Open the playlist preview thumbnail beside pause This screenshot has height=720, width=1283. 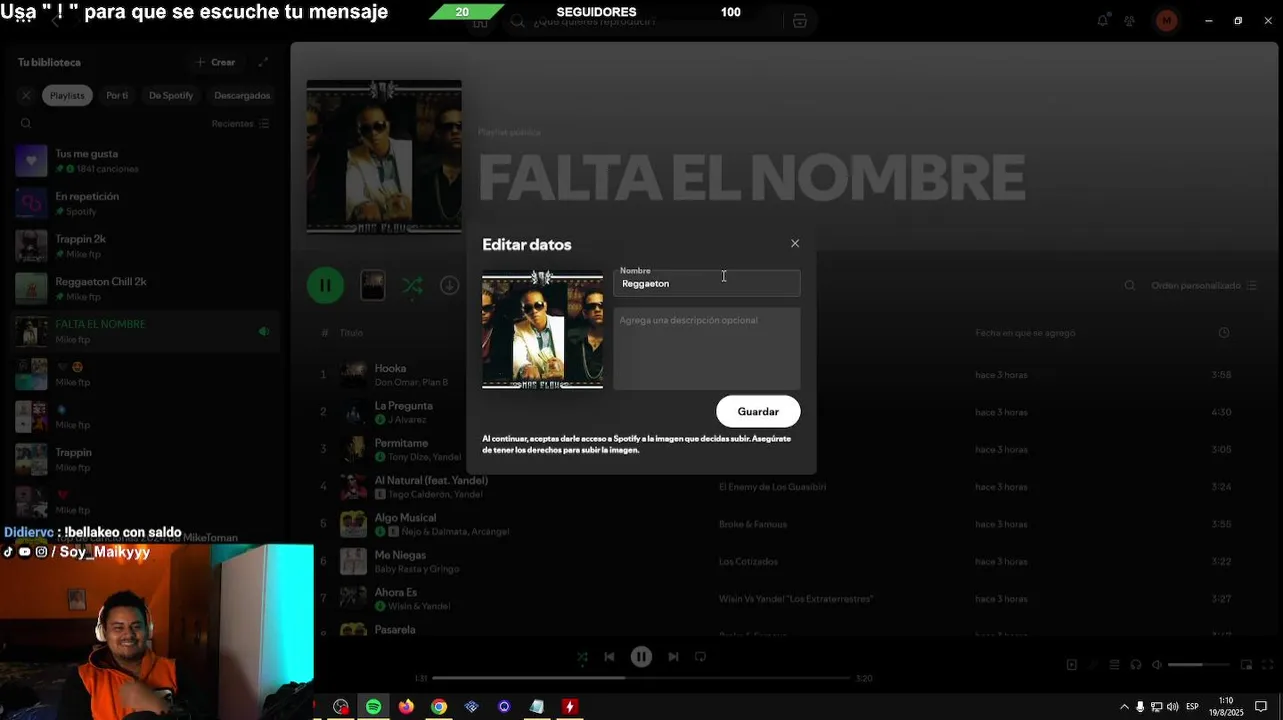tap(372, 285)
